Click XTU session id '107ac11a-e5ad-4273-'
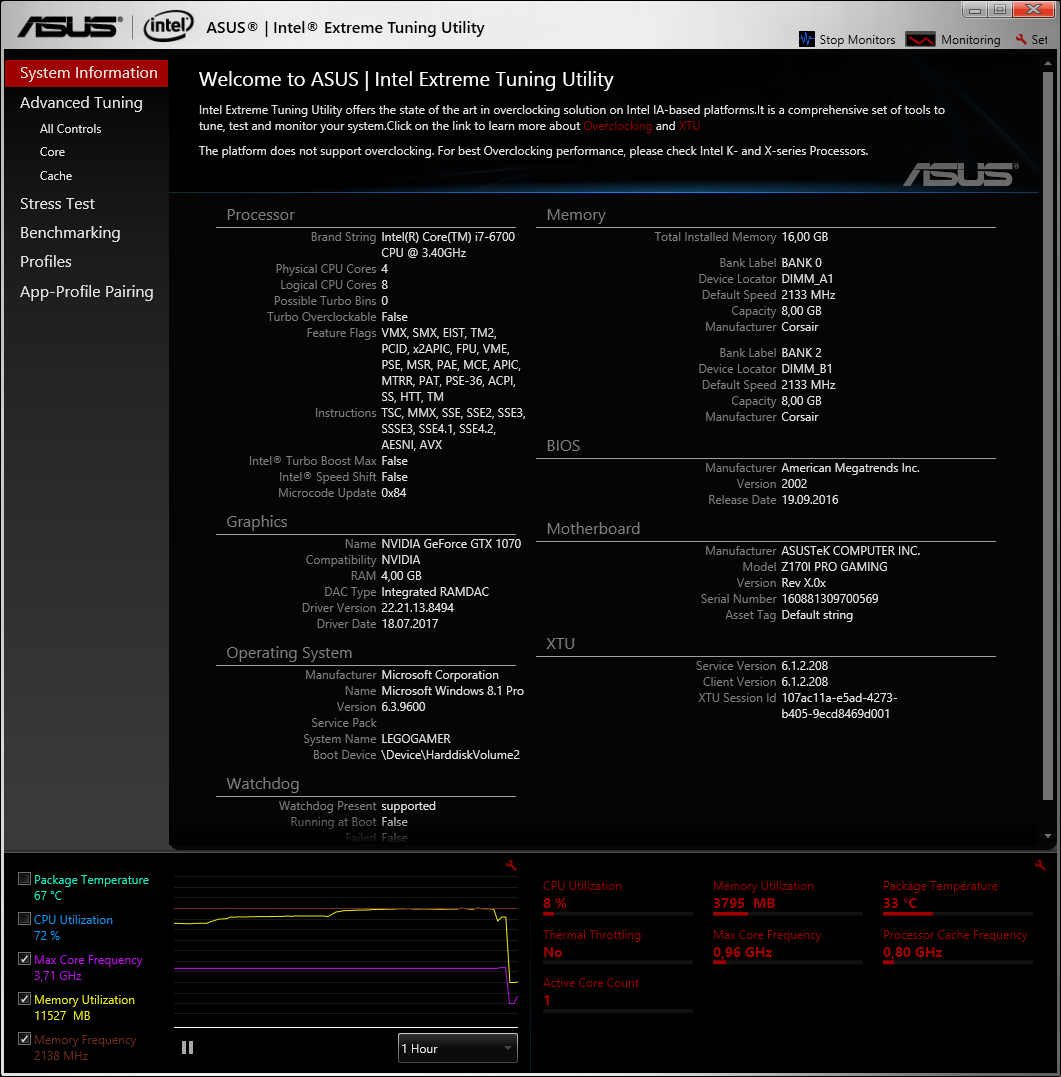 coord(839,698)
